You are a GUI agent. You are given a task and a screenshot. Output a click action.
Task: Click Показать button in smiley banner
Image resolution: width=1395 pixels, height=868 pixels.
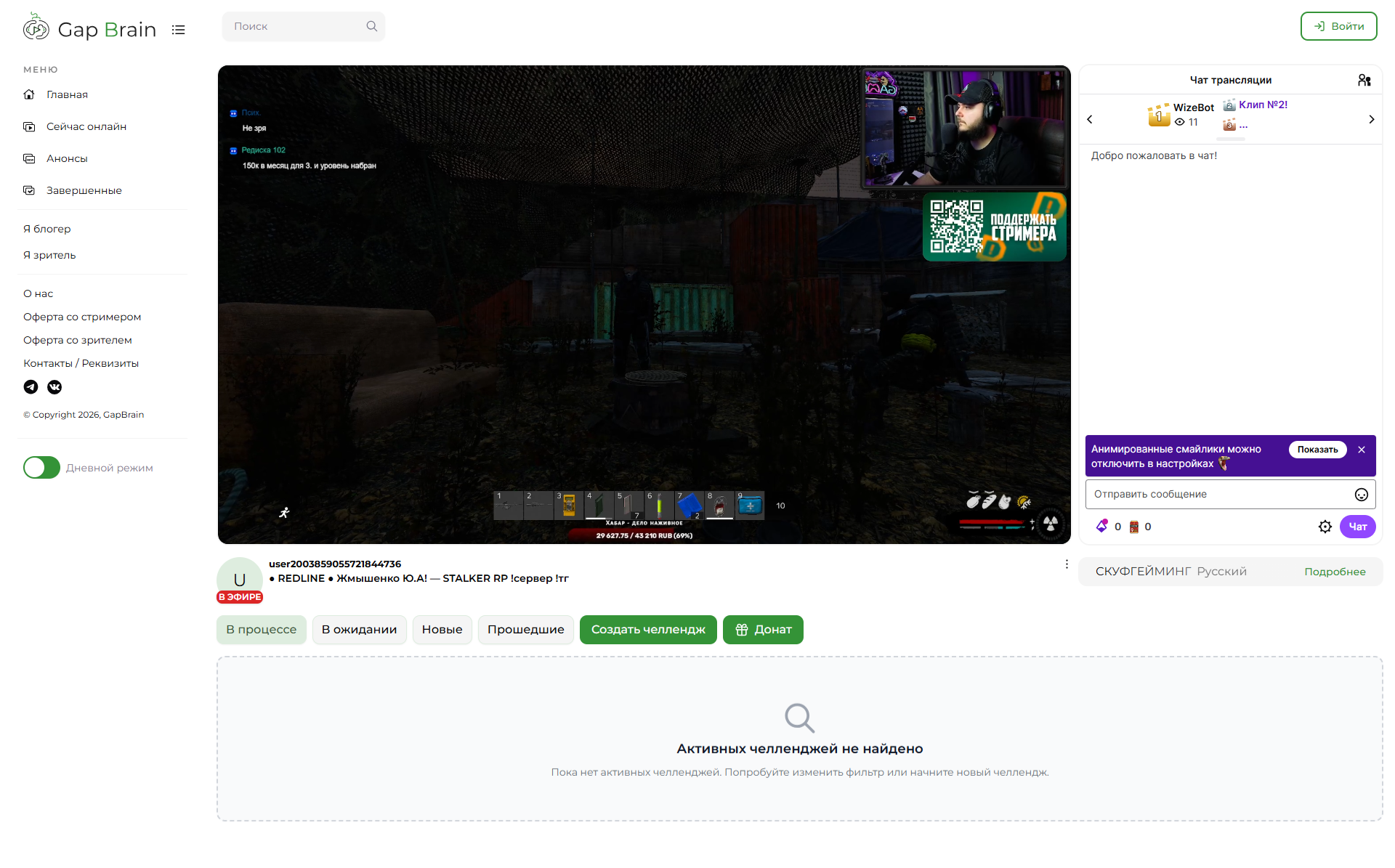click(x=1317, y=450)
